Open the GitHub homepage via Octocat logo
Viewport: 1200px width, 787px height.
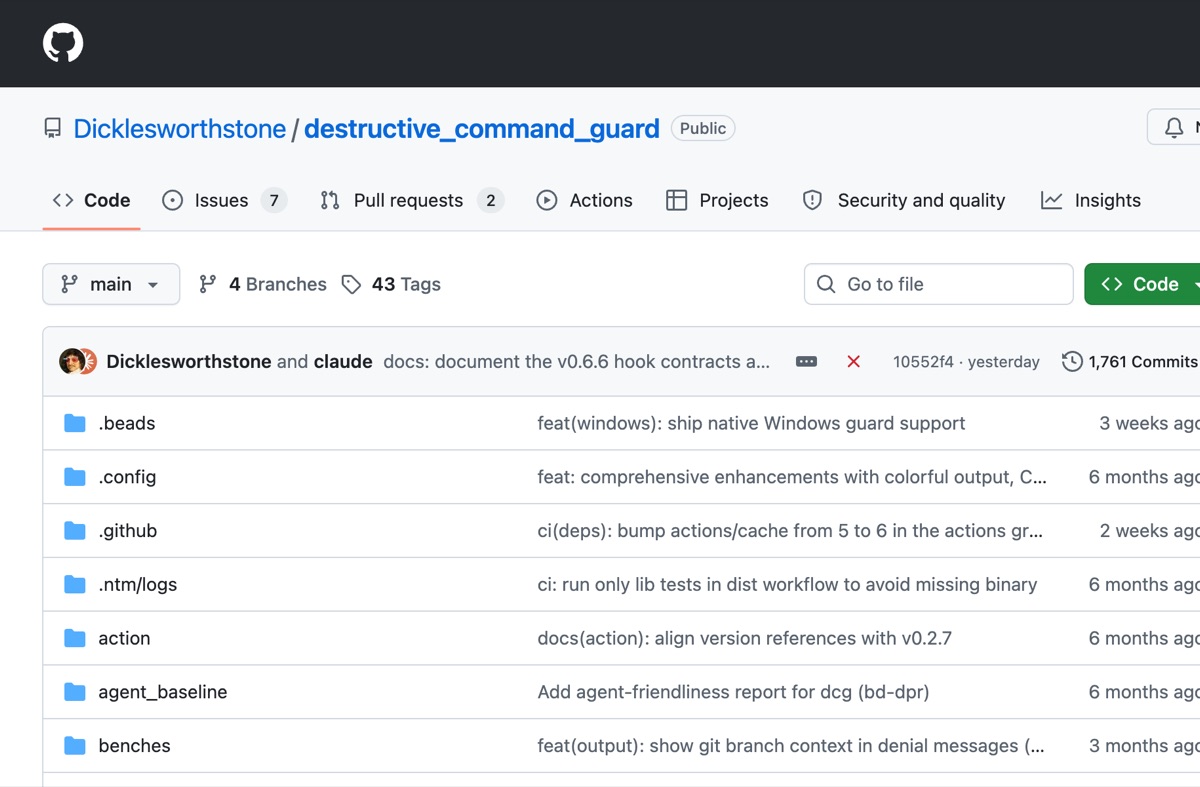pos(63,43)
